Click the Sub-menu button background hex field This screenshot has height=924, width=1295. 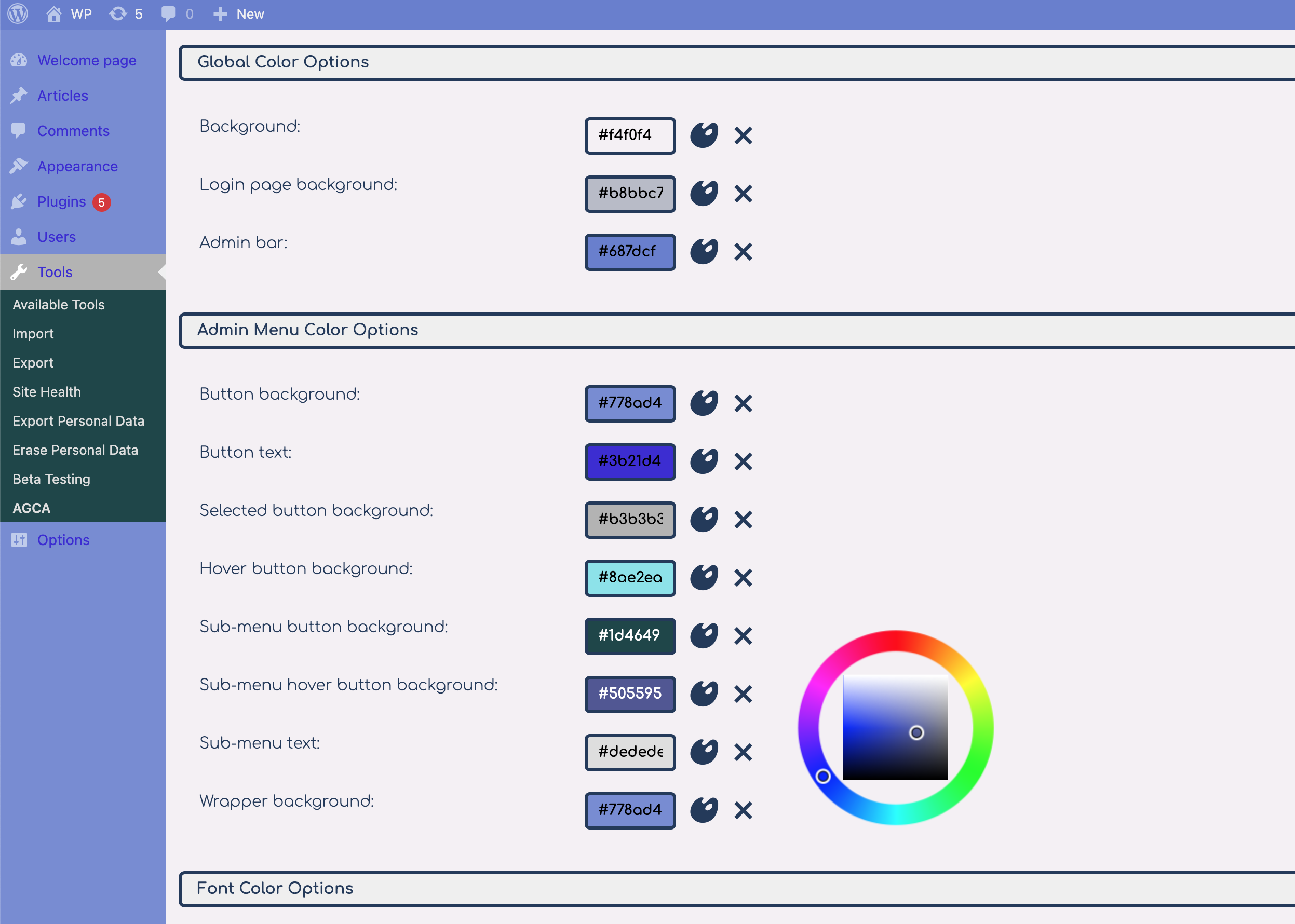click(630, 635)
